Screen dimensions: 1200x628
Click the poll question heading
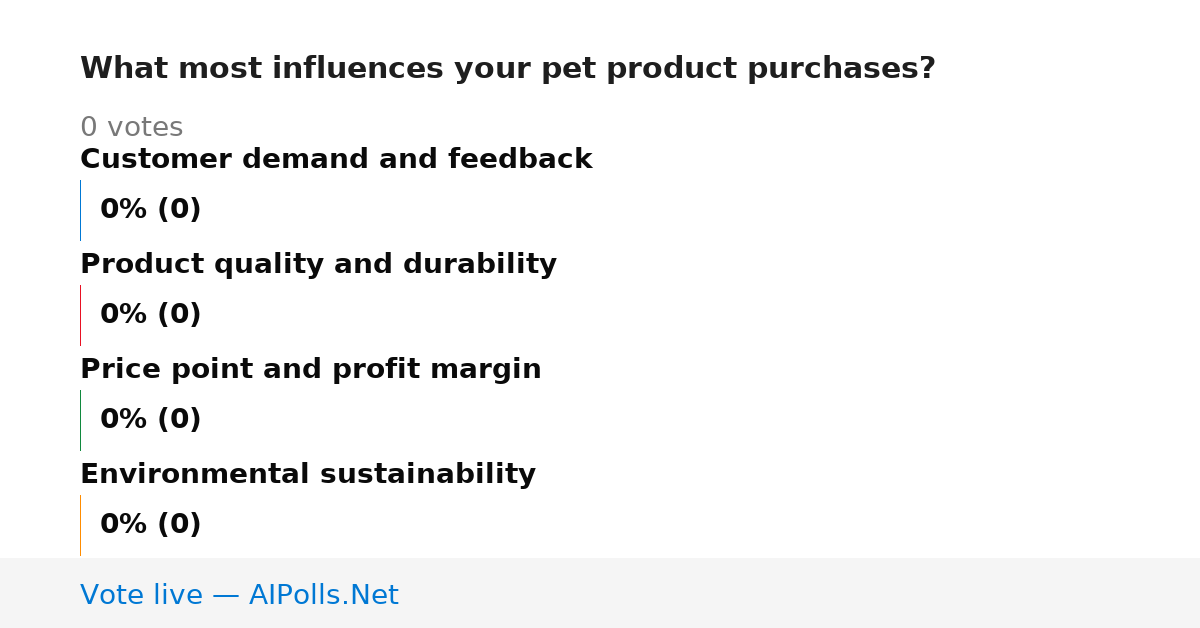(508, 68)
